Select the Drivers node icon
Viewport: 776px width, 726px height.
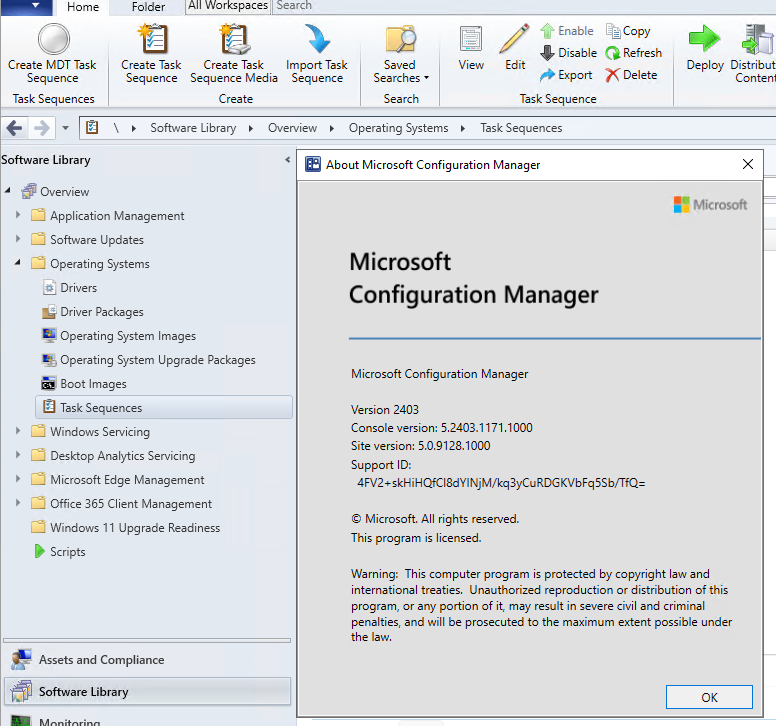click(x=49, y=288)
